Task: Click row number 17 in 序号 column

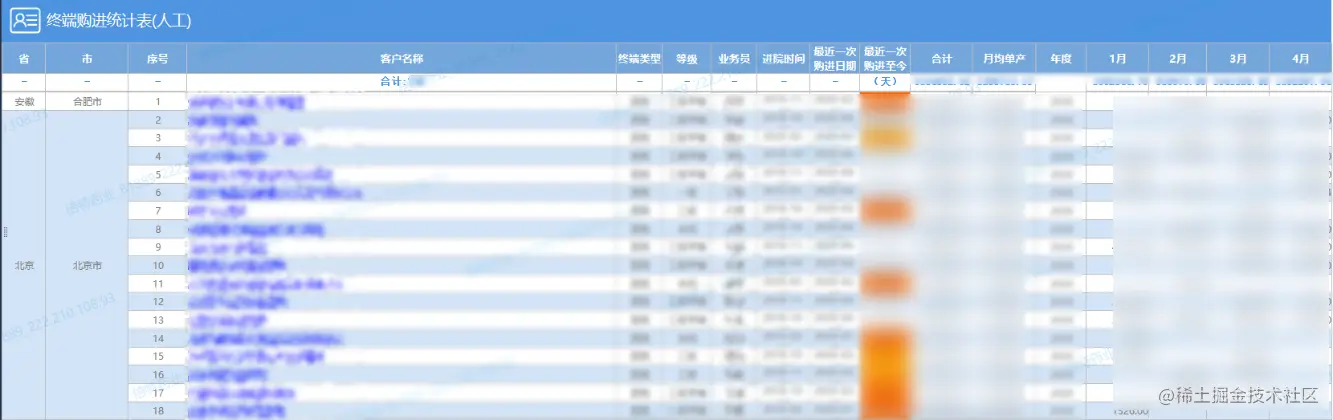Action: click(x=158, y=392)
